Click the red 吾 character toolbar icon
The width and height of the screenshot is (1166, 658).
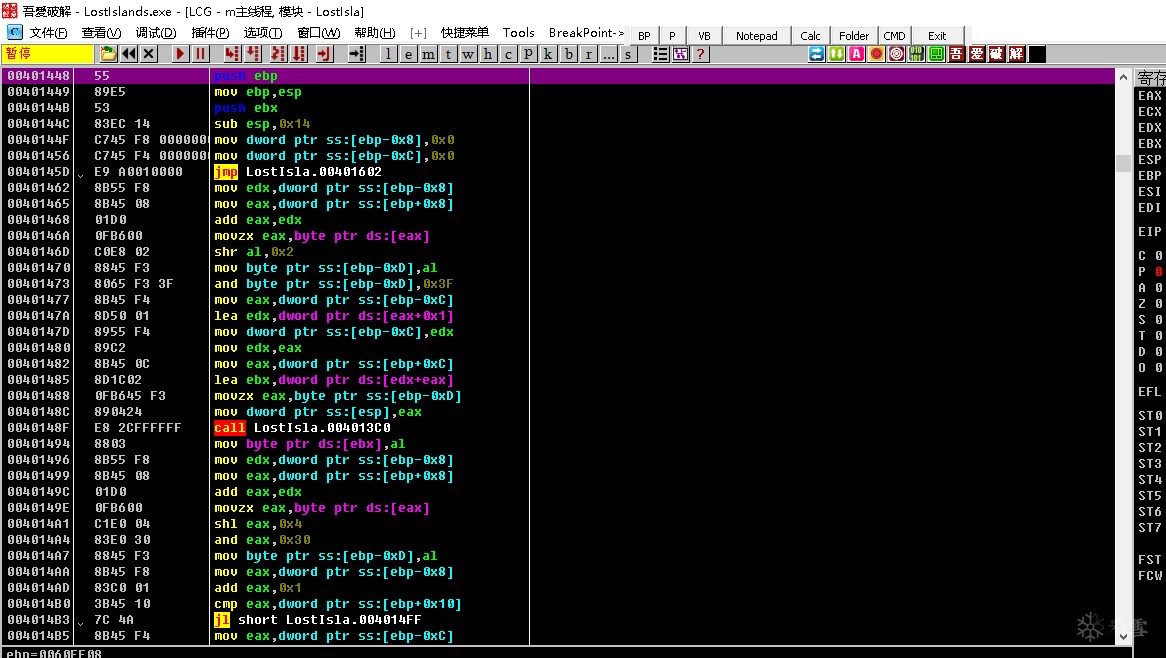click(x=957, y=54)
